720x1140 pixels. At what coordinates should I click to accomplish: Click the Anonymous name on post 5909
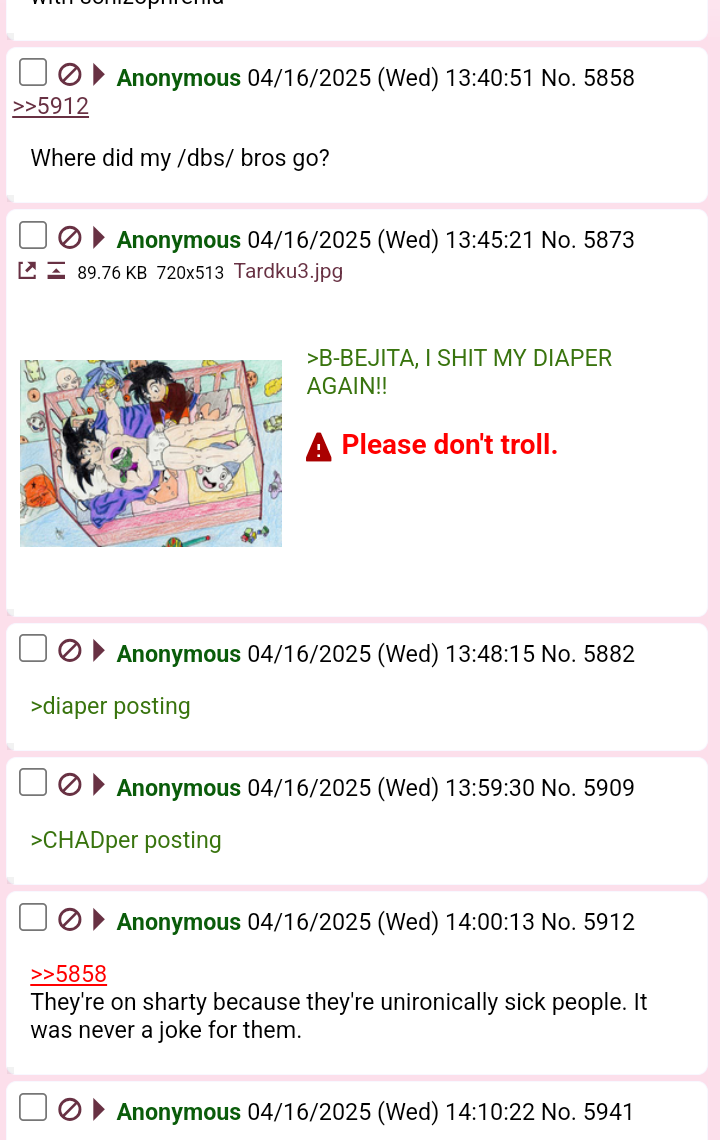point(179,788)
